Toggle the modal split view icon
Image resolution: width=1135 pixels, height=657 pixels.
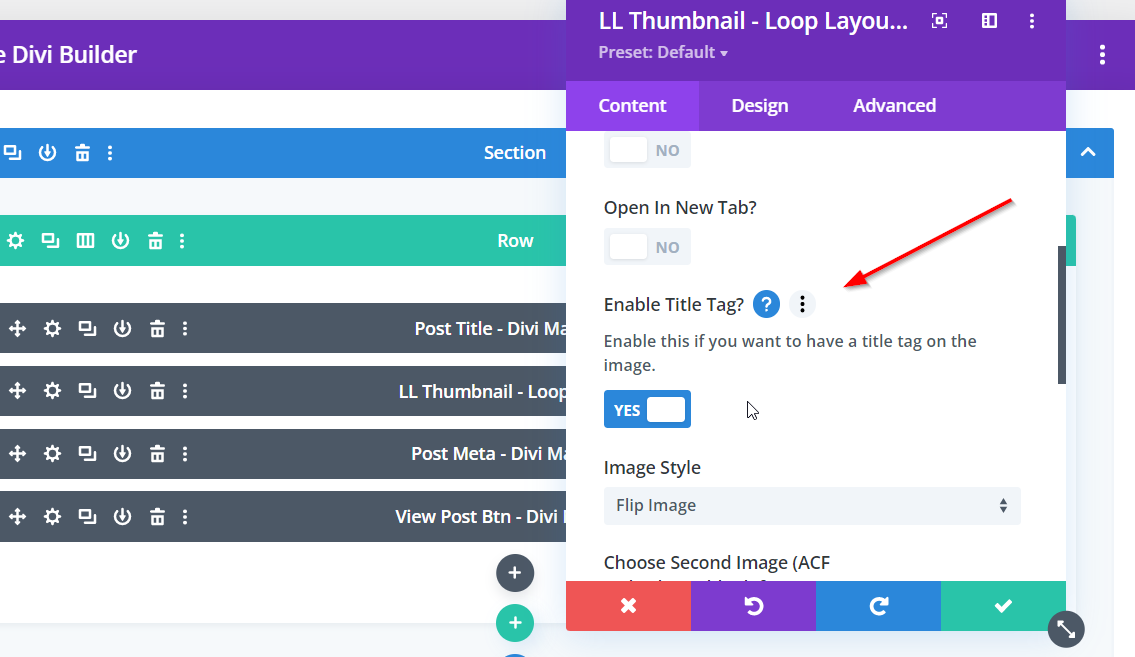point(989,21)
